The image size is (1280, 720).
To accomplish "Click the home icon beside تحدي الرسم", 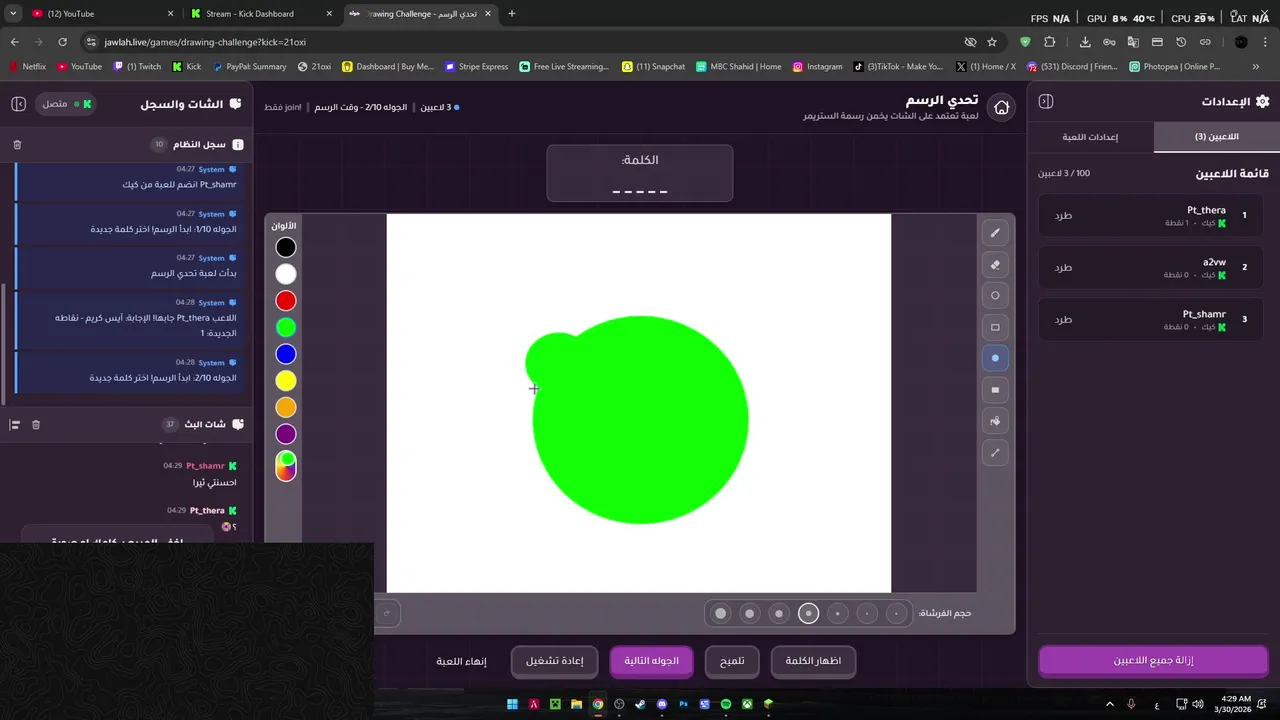I will coord(1001,107).
